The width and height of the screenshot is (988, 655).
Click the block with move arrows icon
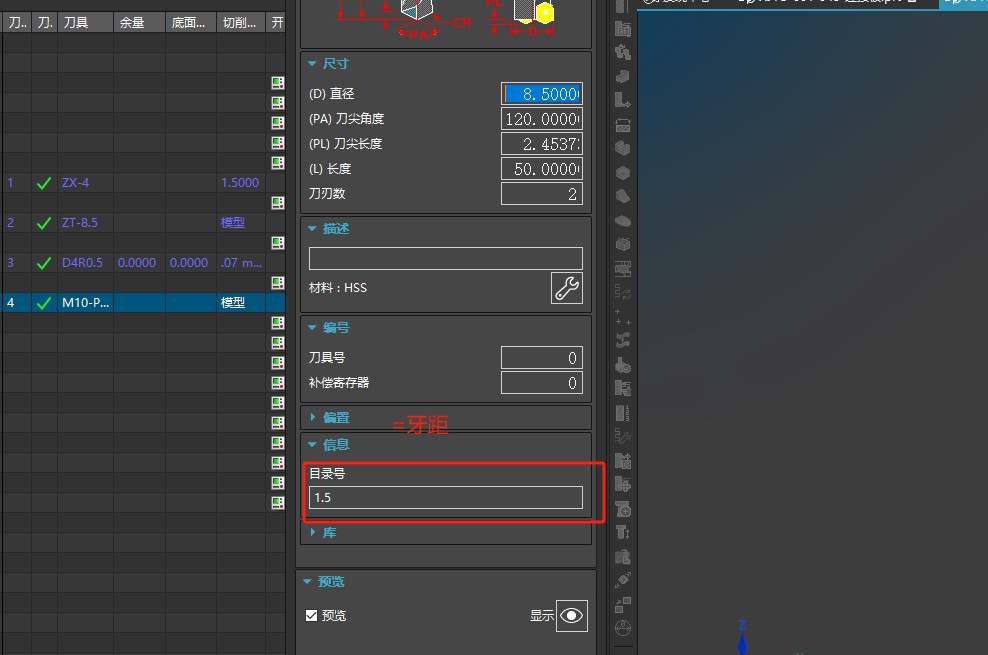click(x=623, y=485)
